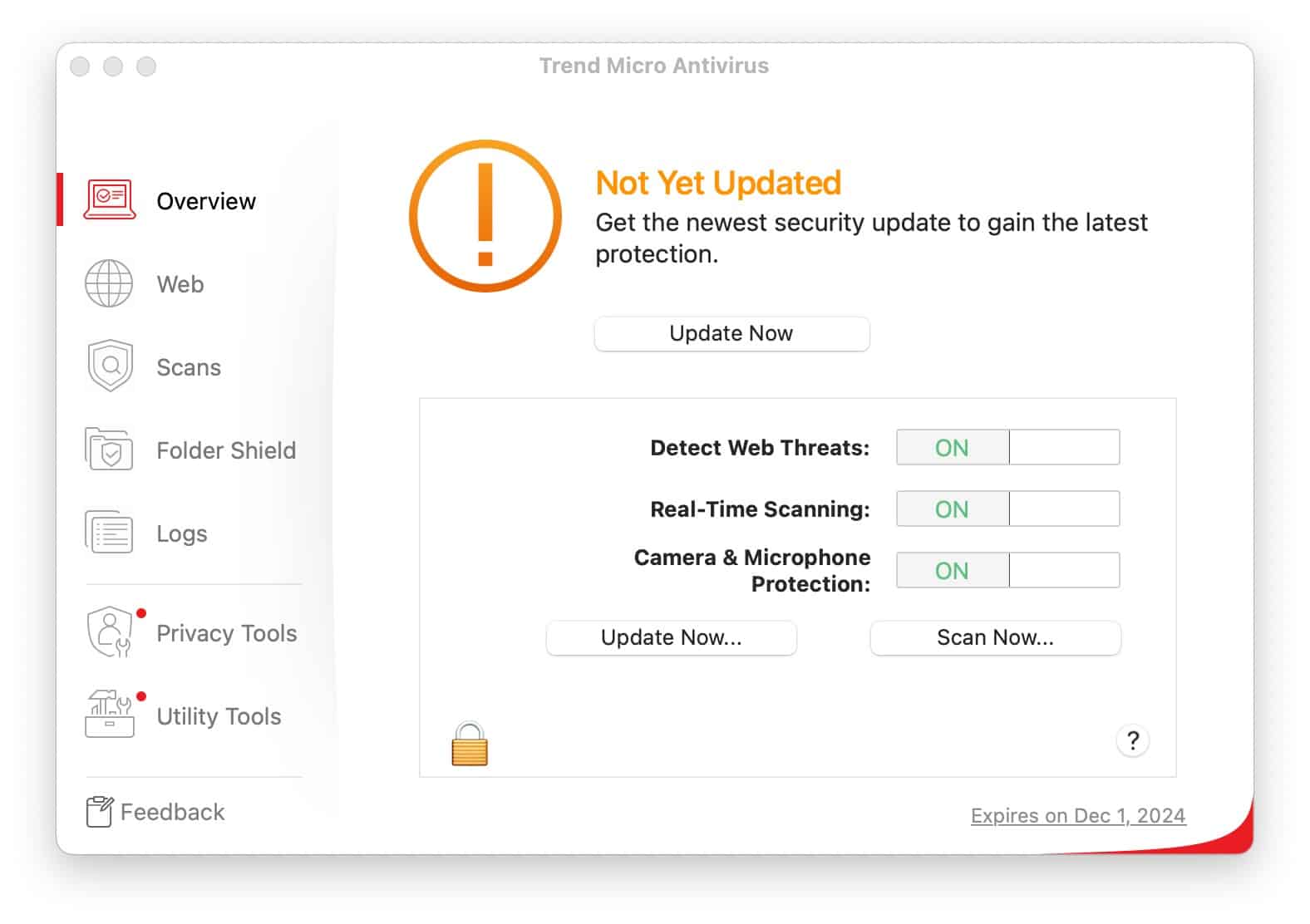Open the Scans shield magnifier icon
Viewport: 1310px width, 924px height.
110,366
